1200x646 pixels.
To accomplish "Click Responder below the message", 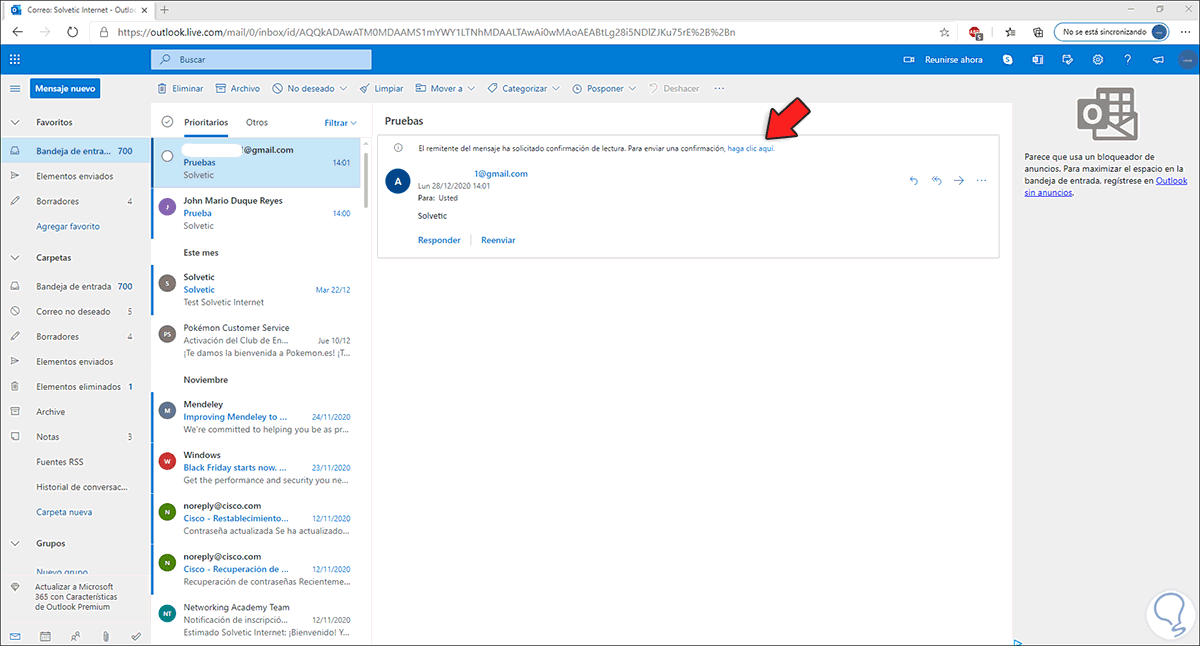I will [x=439, y=240].
